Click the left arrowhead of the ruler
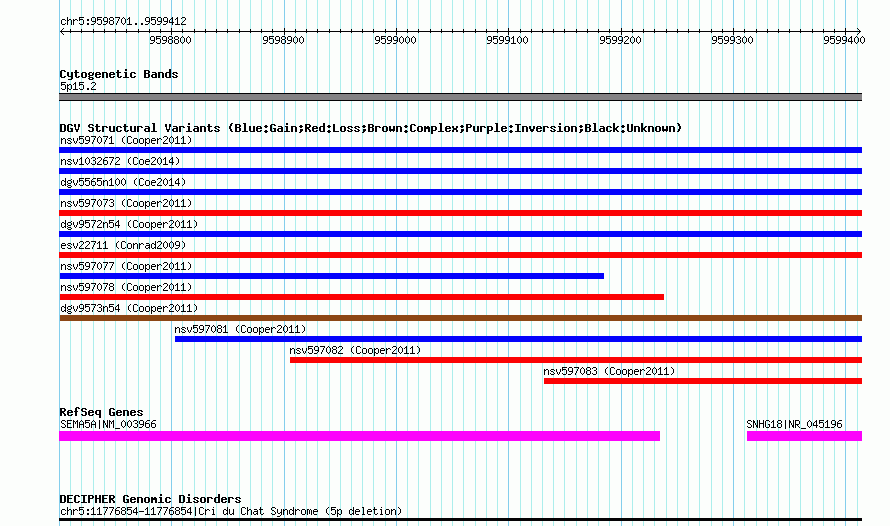Screen dimensions: 890x526 pos(62,31)
